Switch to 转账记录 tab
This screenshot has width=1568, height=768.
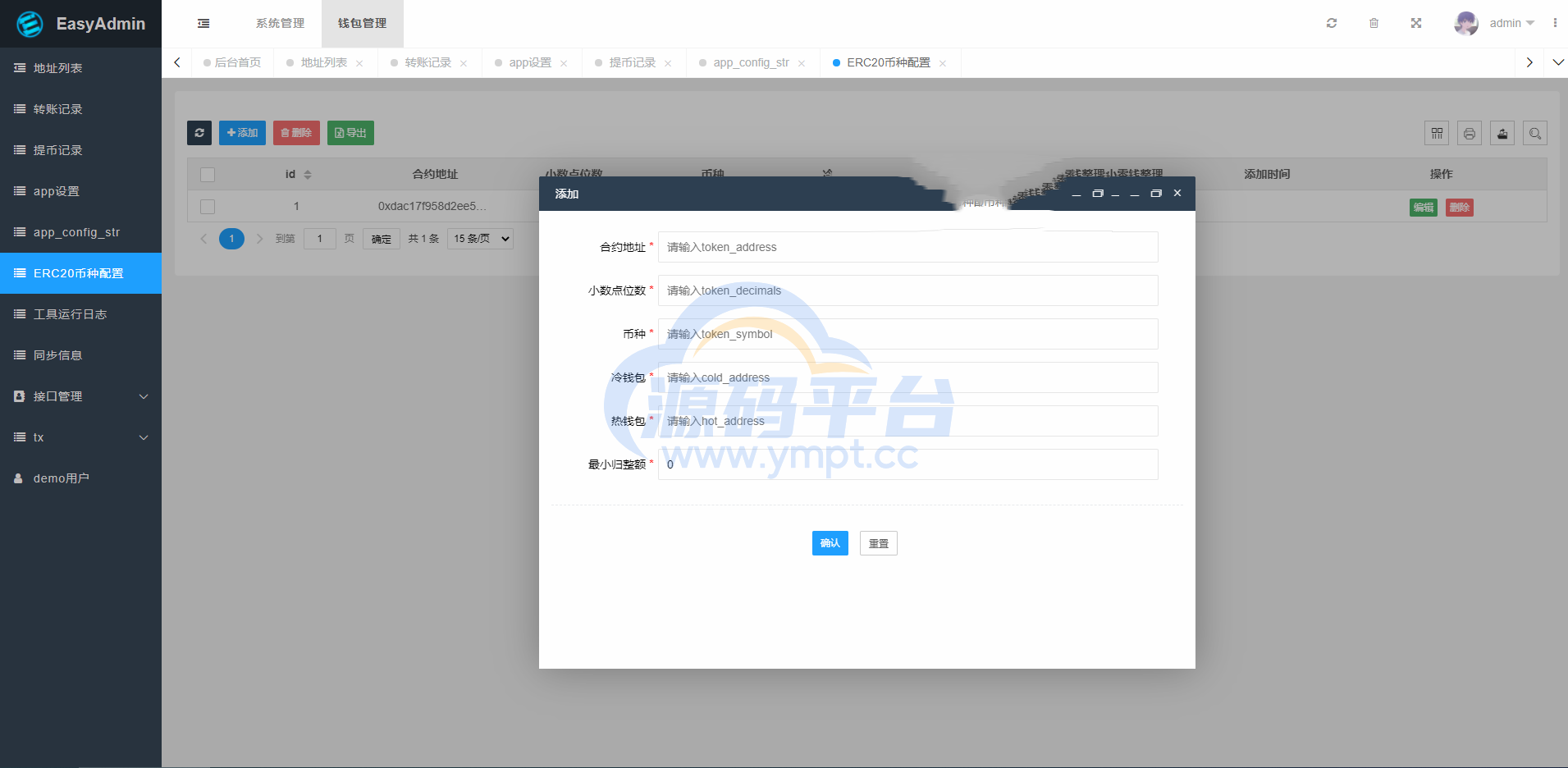point(427,62)
